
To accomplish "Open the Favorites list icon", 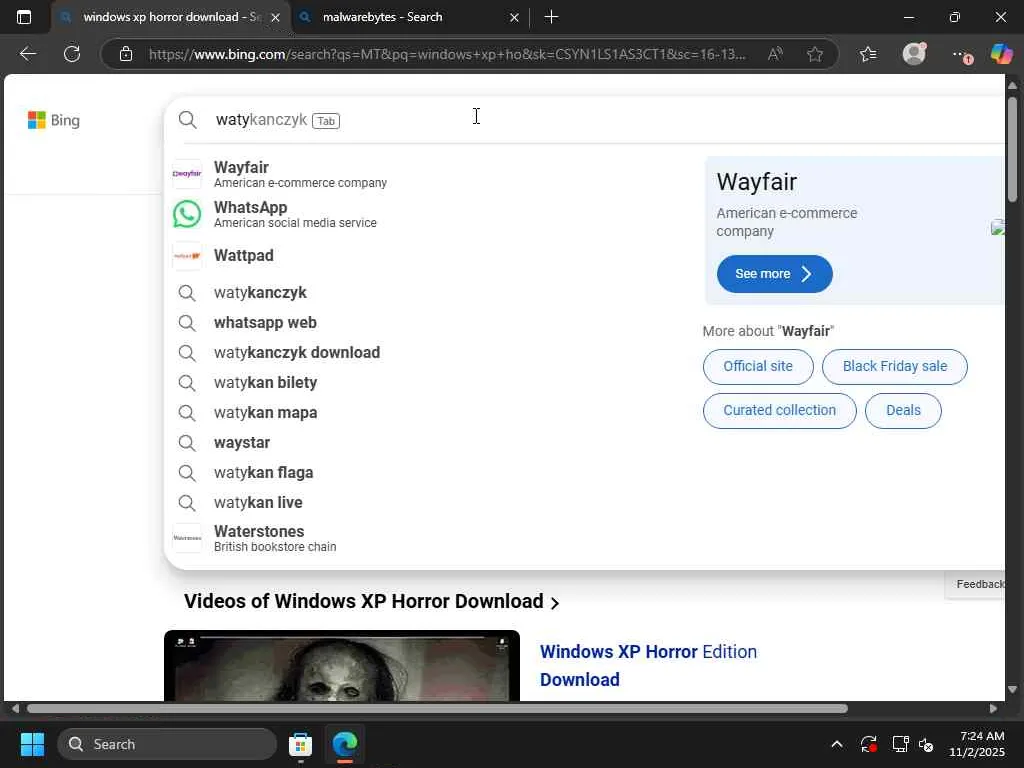I will coord(868,54).
